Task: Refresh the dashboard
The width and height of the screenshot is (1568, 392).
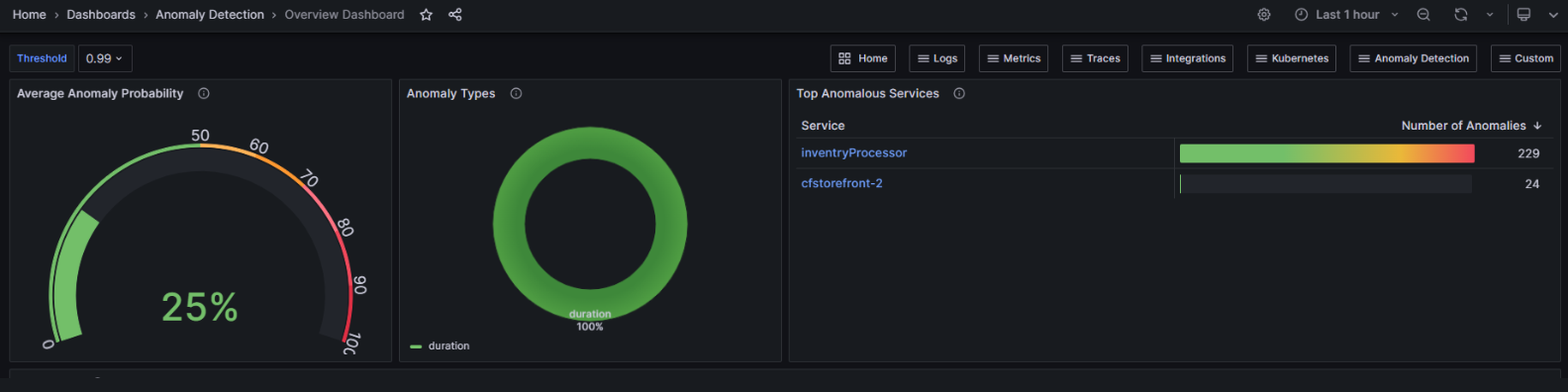Action: [x=1460, y=15]
